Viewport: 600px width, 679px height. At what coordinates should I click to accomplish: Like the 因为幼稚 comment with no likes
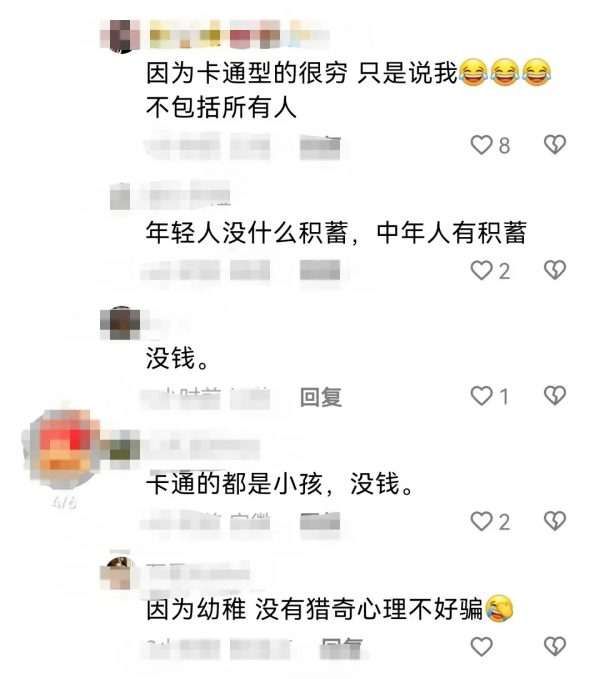(x=481, y=647)
